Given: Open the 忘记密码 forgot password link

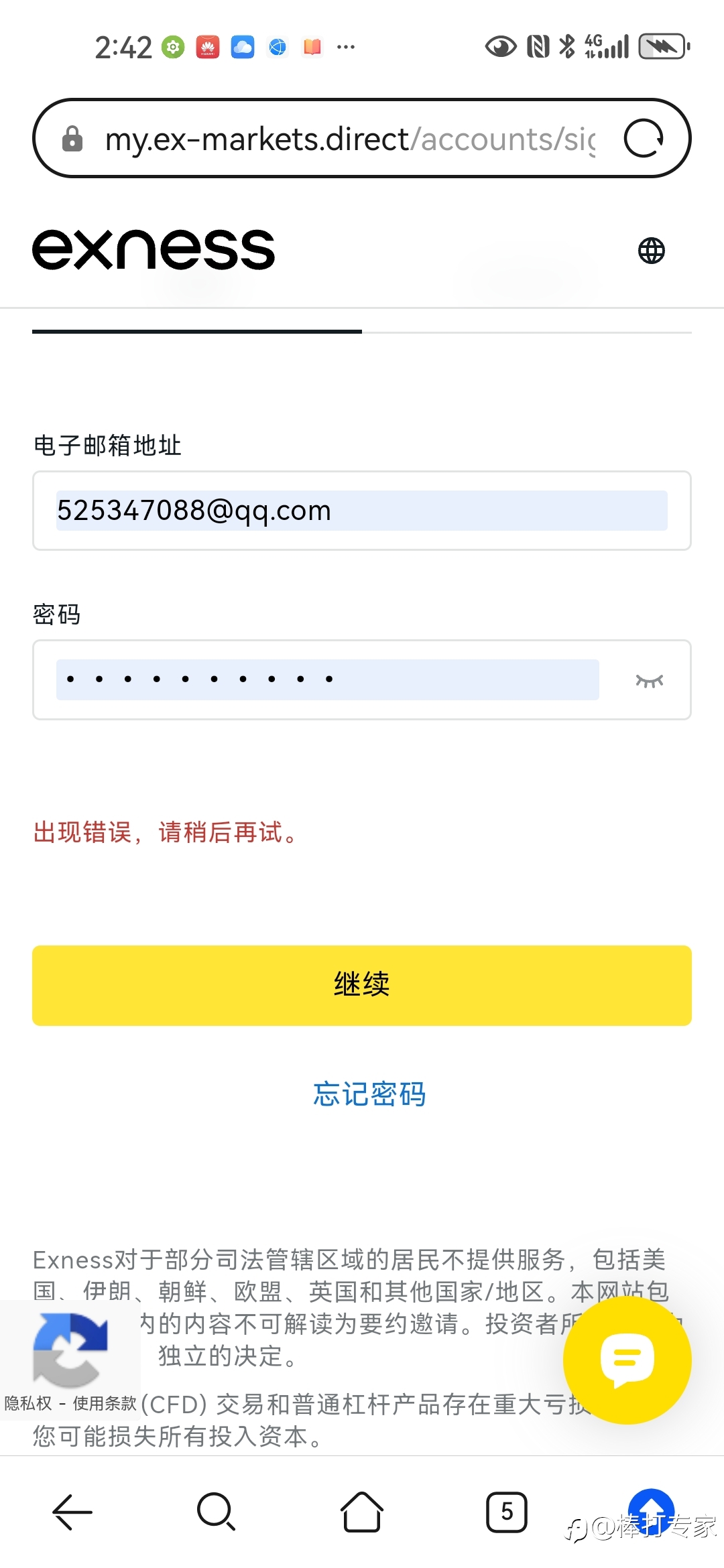Looking at the screenshot, I should (369, 1094).
